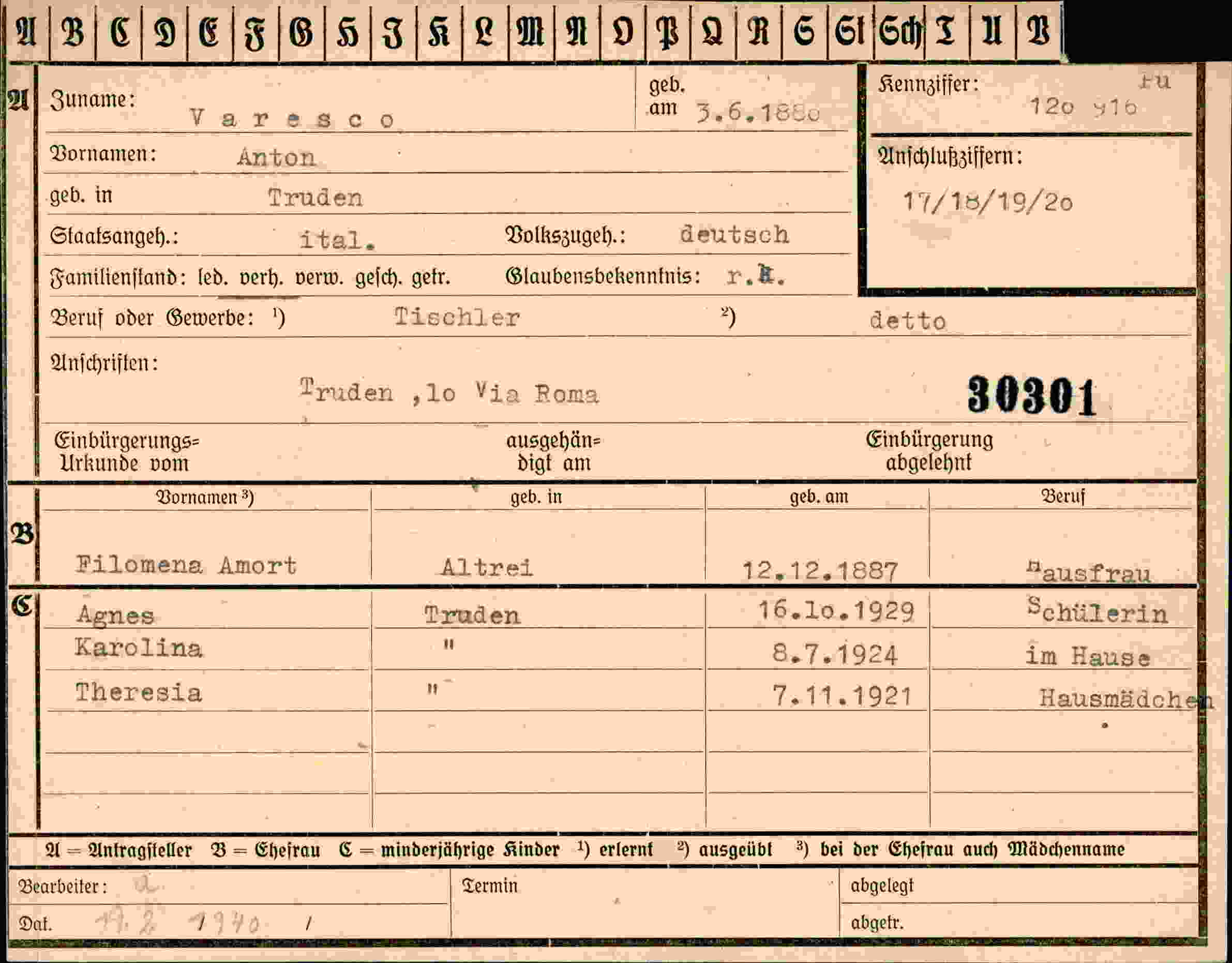The width and height of the screenshot is (1232, 963).
Task: Click the legend text 'Antragsteller'
Action: coord(140,850)
